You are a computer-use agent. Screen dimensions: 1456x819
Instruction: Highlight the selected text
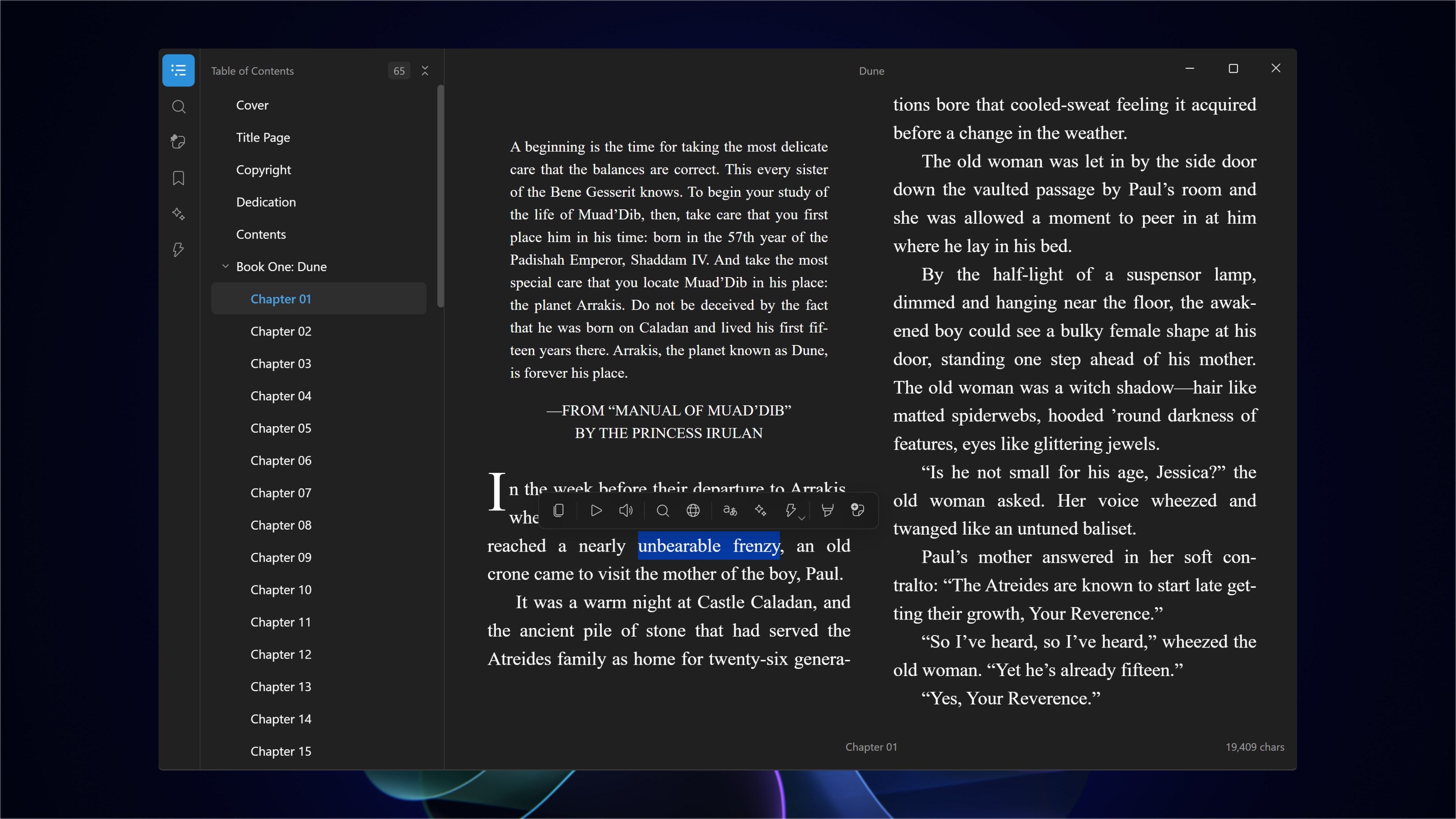point(827,510)
